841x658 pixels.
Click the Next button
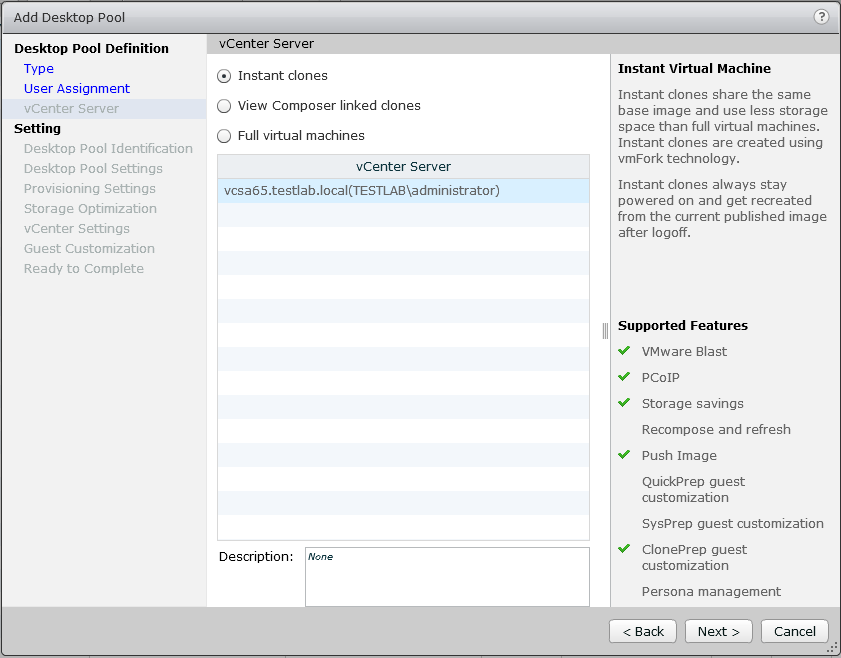[719, 631]
